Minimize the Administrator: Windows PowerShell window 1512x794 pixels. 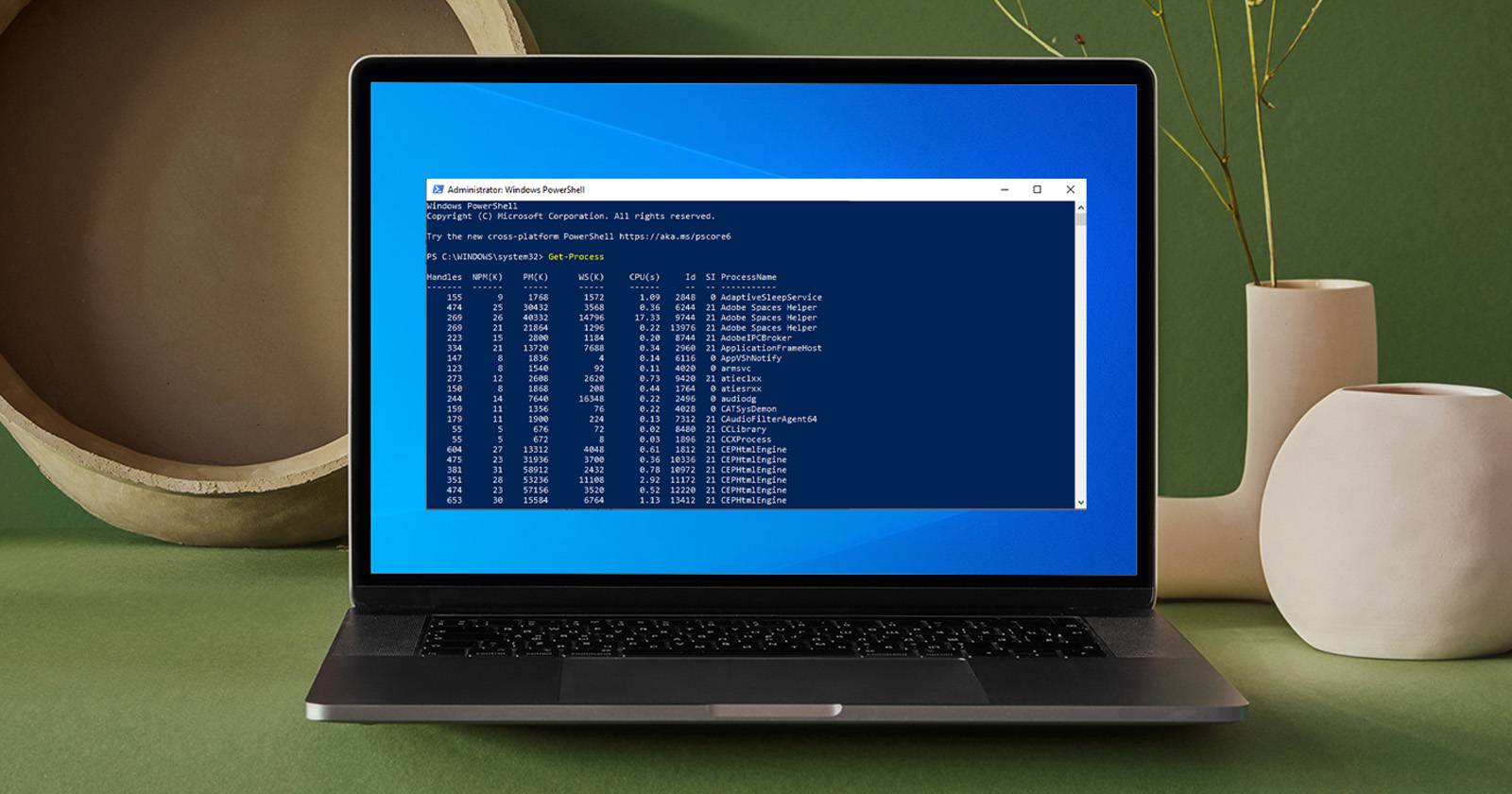coord(1005,190)
